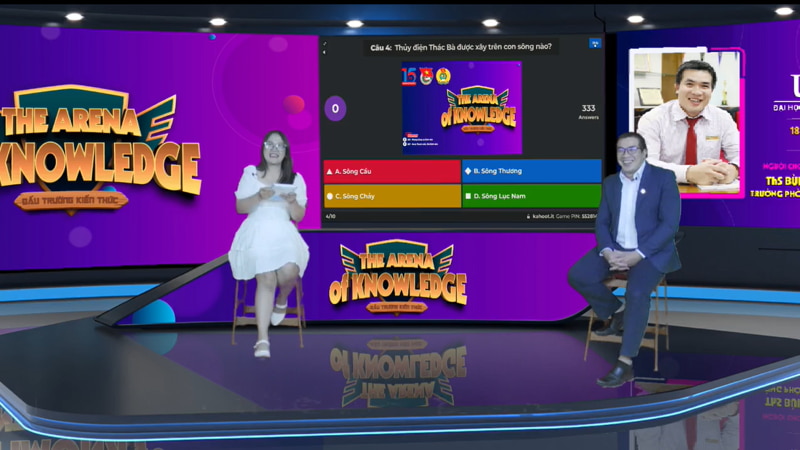The image size is (800, 450).
Task: Click the blue diamond answer icon
Action: pos(468,171)
